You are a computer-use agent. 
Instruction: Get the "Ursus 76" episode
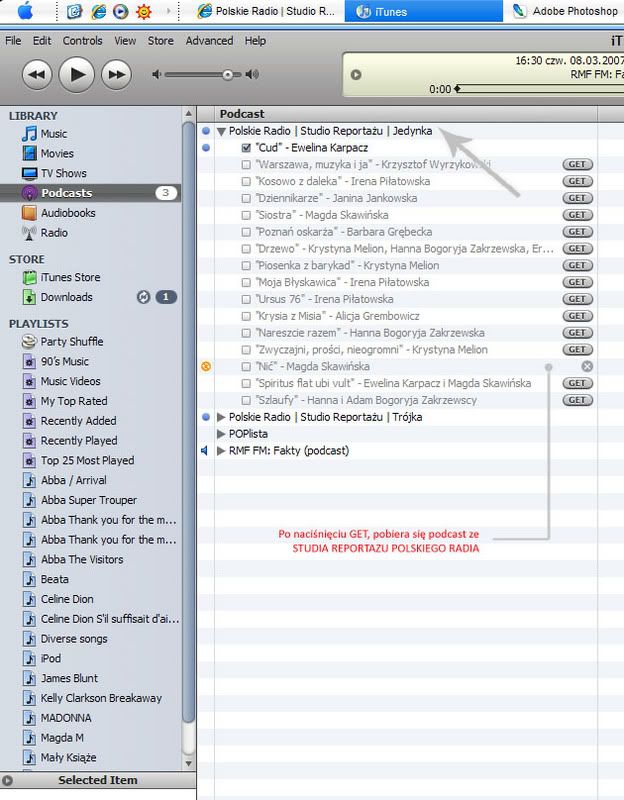pos(578,299)
